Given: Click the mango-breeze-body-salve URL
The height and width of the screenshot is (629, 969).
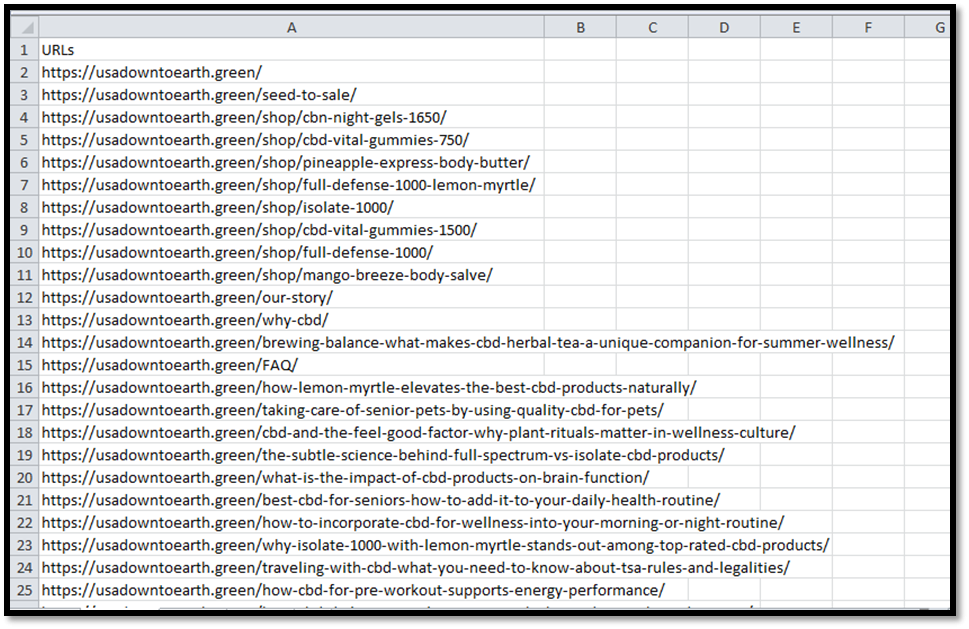Looking at the screenshot, I should coord(267,274).
